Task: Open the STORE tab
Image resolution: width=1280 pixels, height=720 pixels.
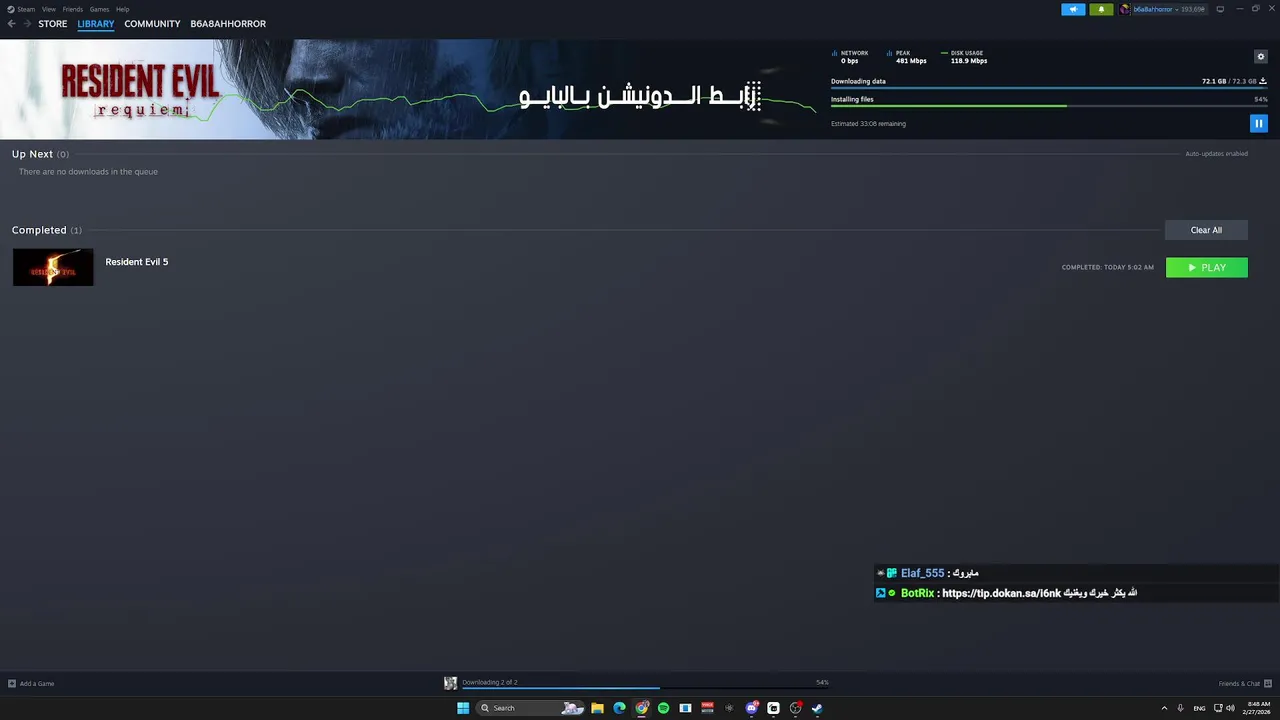Action: coord(53,24)
